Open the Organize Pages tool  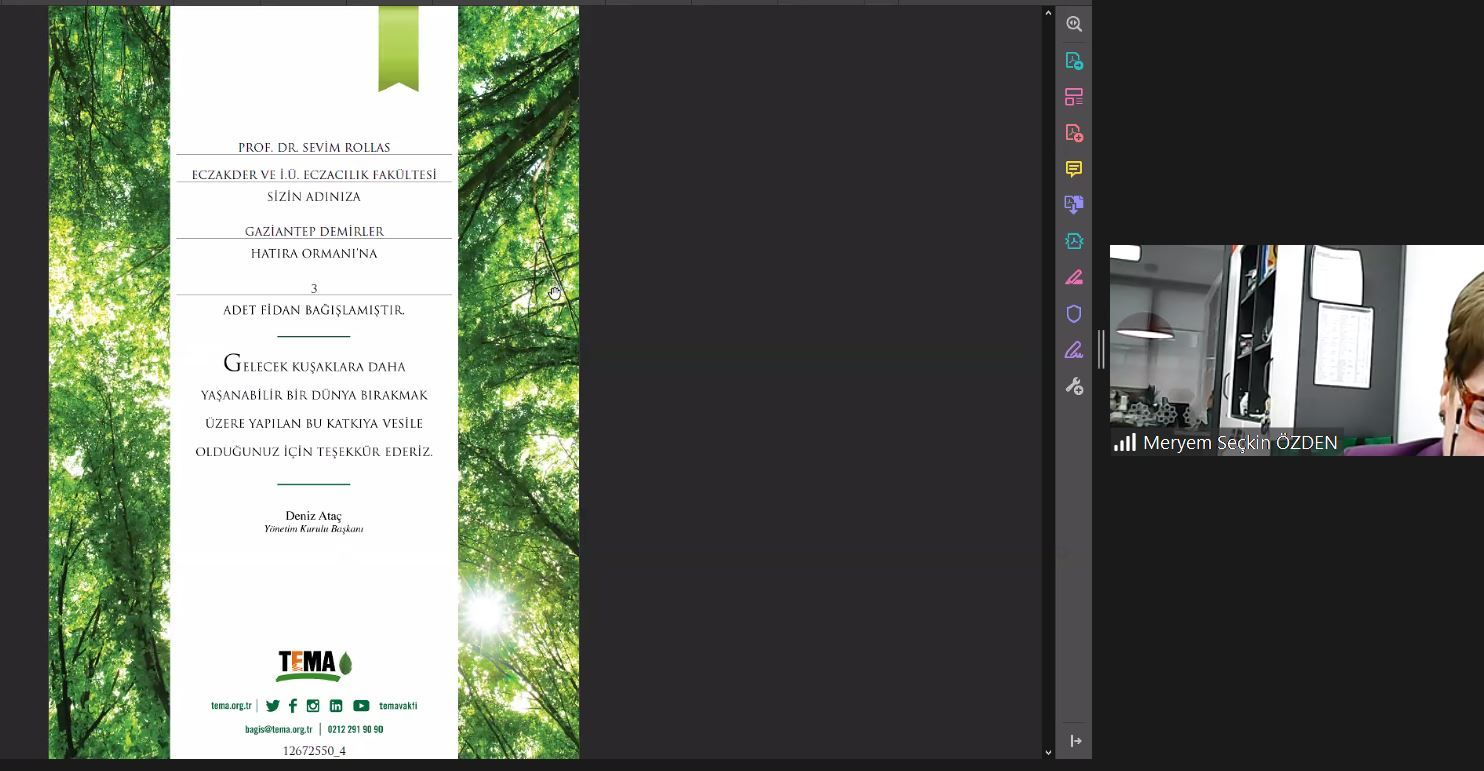coord(1074,97)
